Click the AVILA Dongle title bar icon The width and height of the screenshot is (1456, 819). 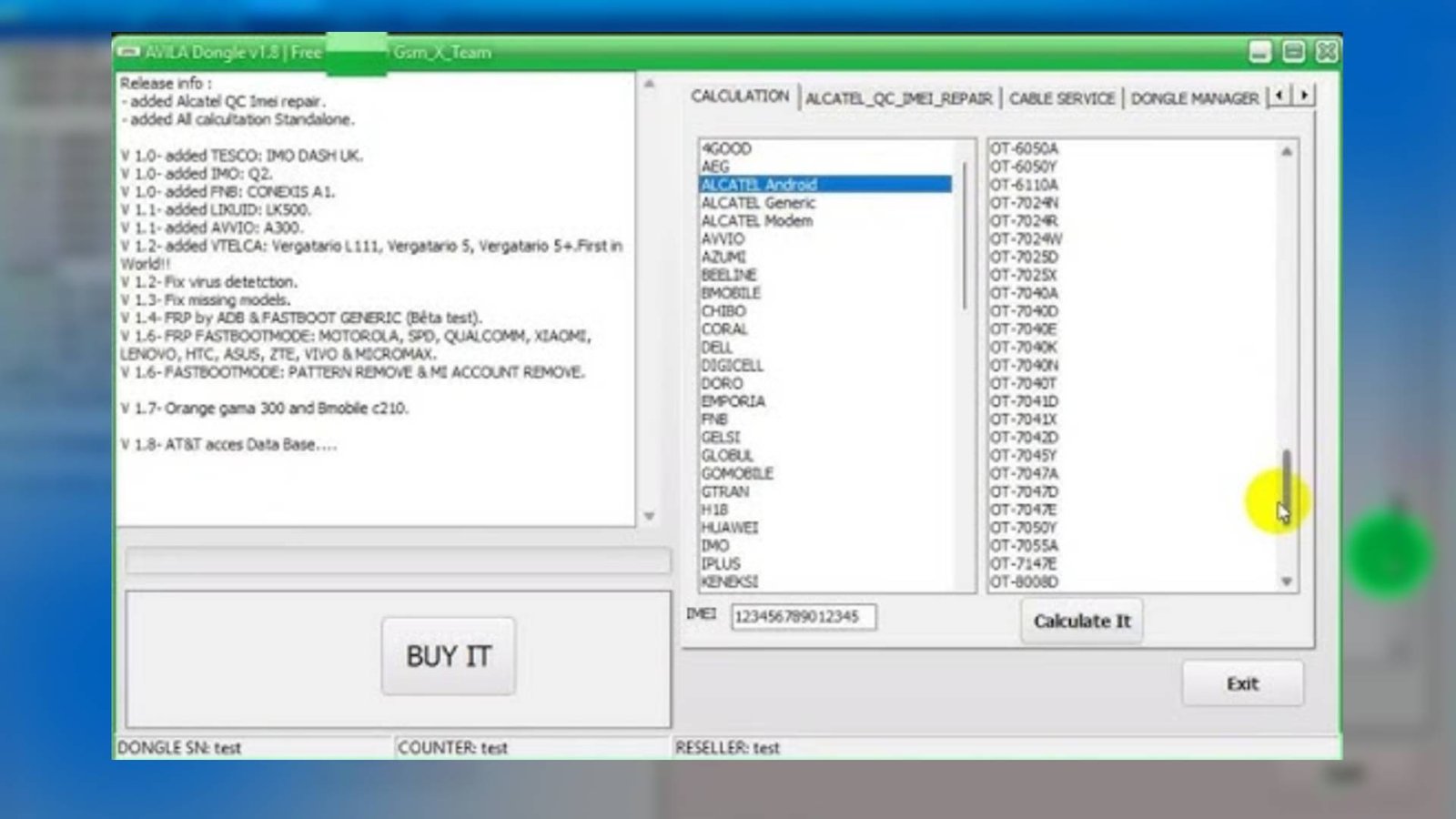point(129,53)
